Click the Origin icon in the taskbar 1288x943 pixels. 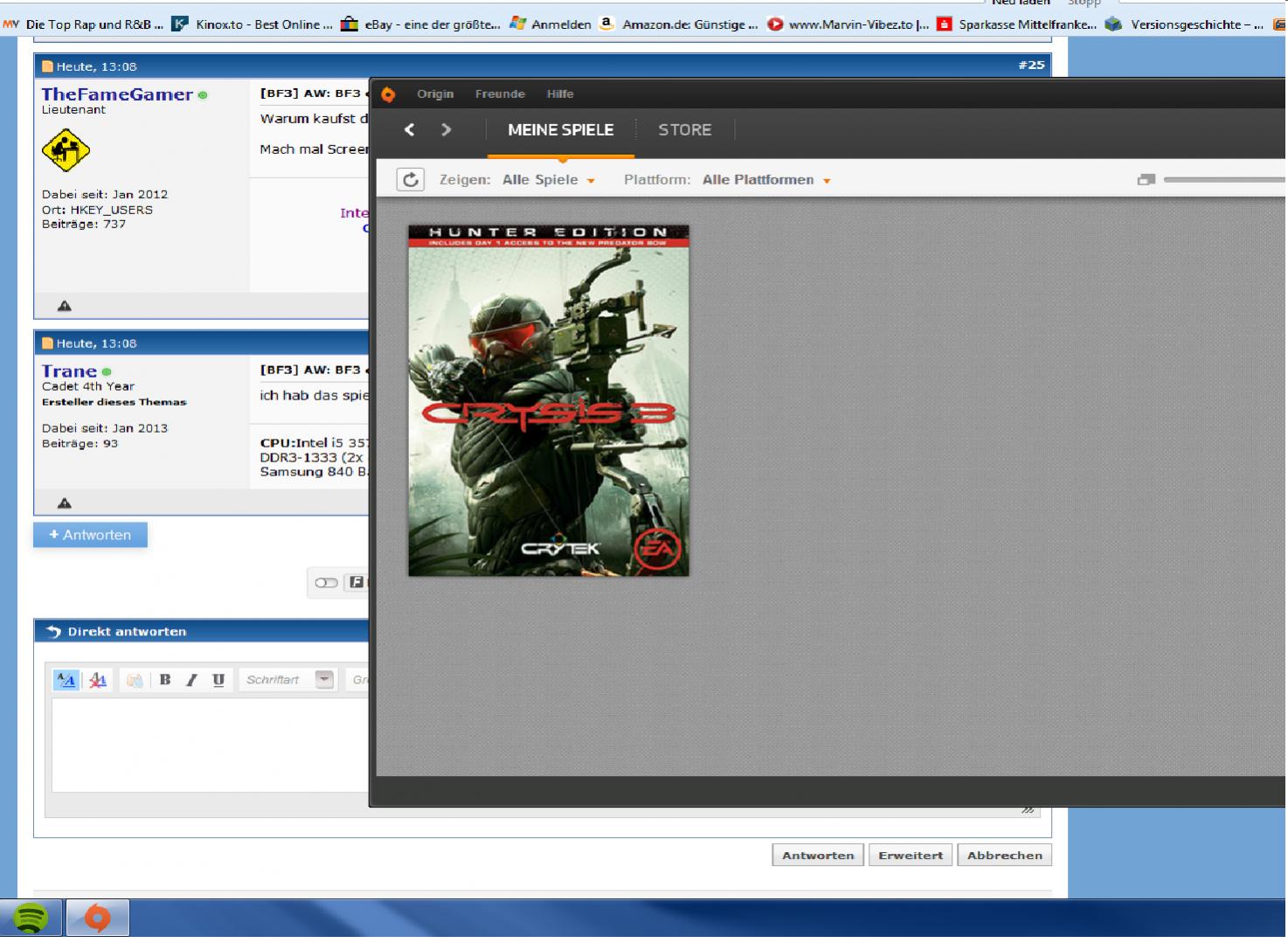(x=98, y=919)
